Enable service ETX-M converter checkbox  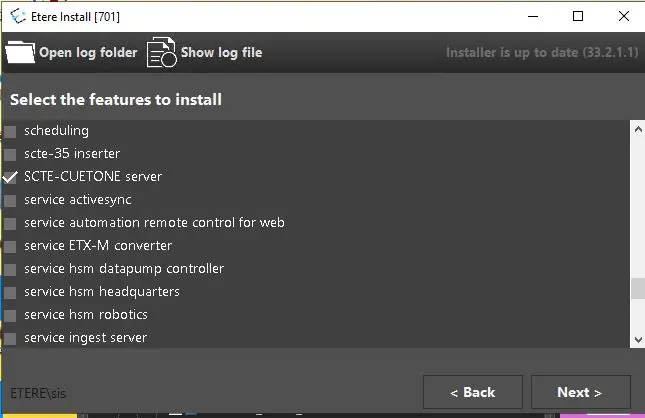[11, 246]
